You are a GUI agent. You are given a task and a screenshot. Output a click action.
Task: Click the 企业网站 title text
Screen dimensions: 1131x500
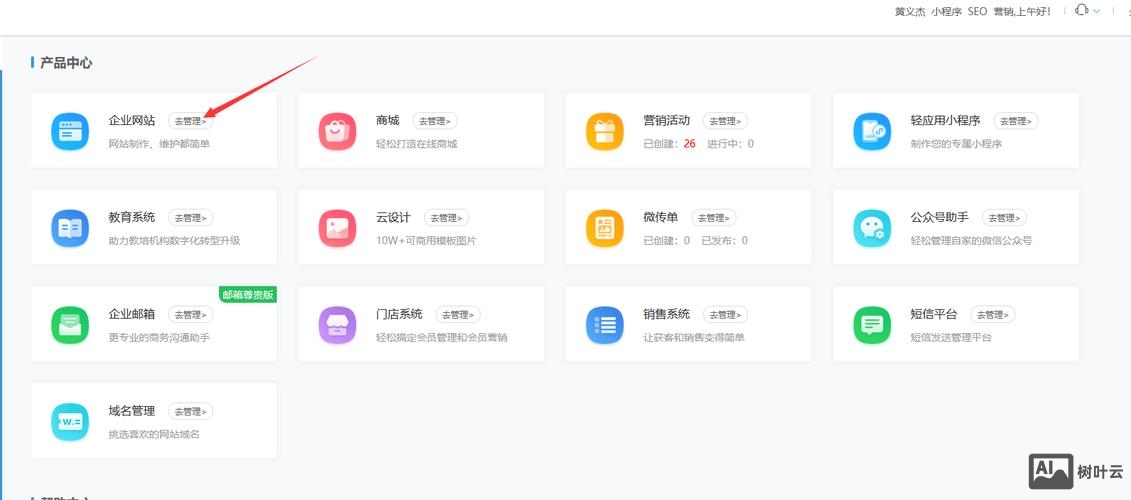(132, 120)
